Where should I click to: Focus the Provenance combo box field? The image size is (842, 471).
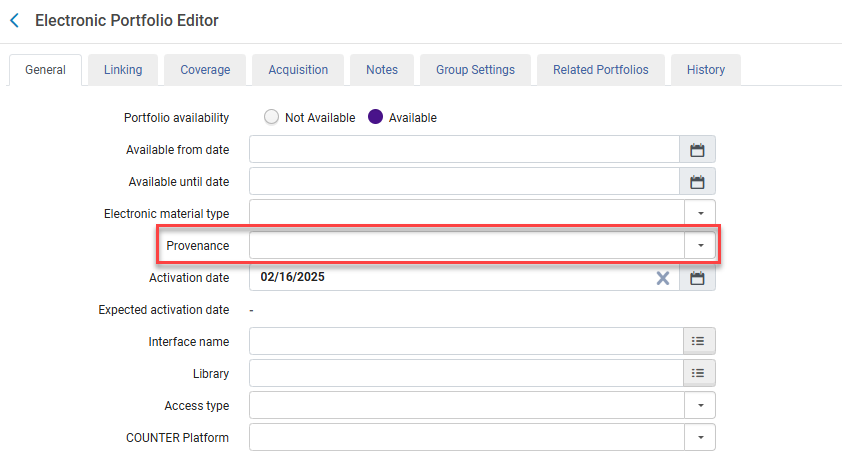(x=467, y=245)
